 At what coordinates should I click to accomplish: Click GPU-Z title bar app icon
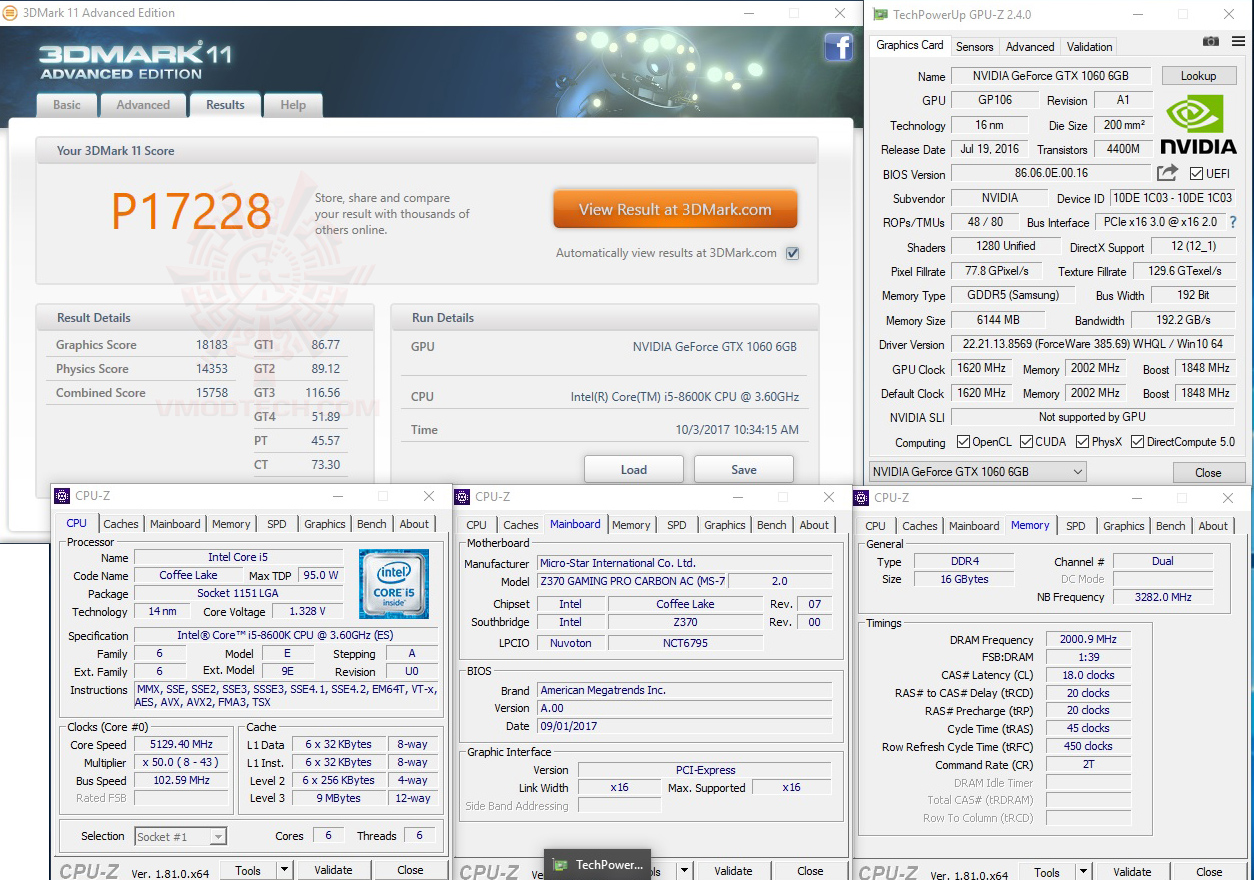point(880,14)
